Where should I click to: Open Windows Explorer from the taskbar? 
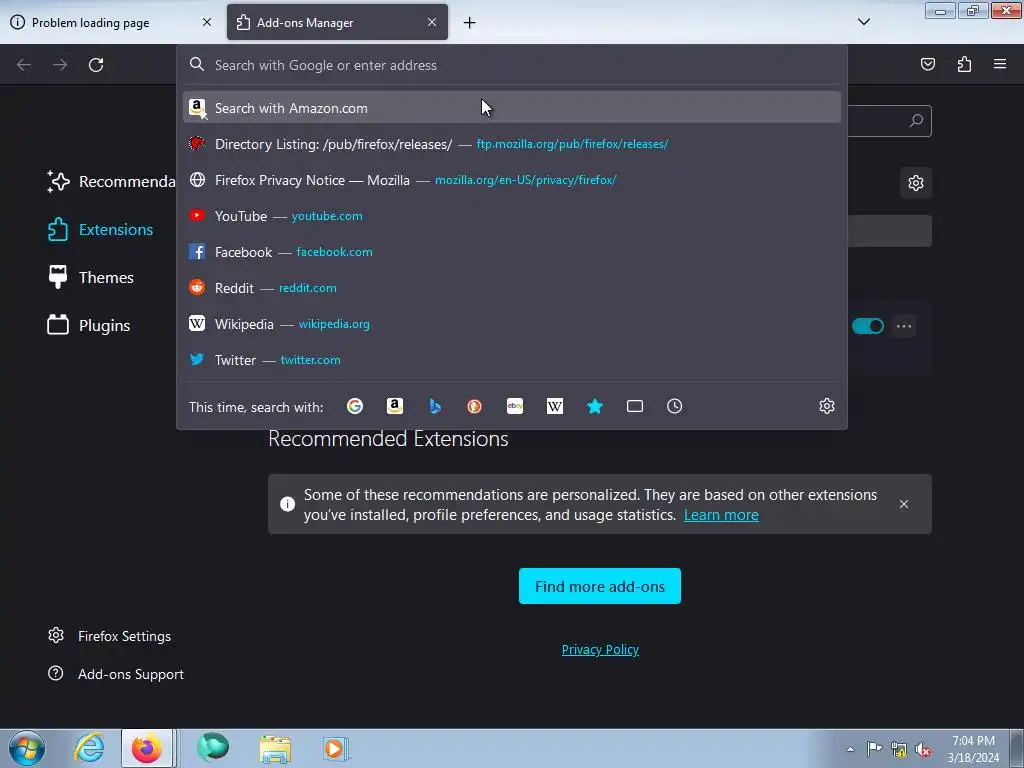point(275,748)
